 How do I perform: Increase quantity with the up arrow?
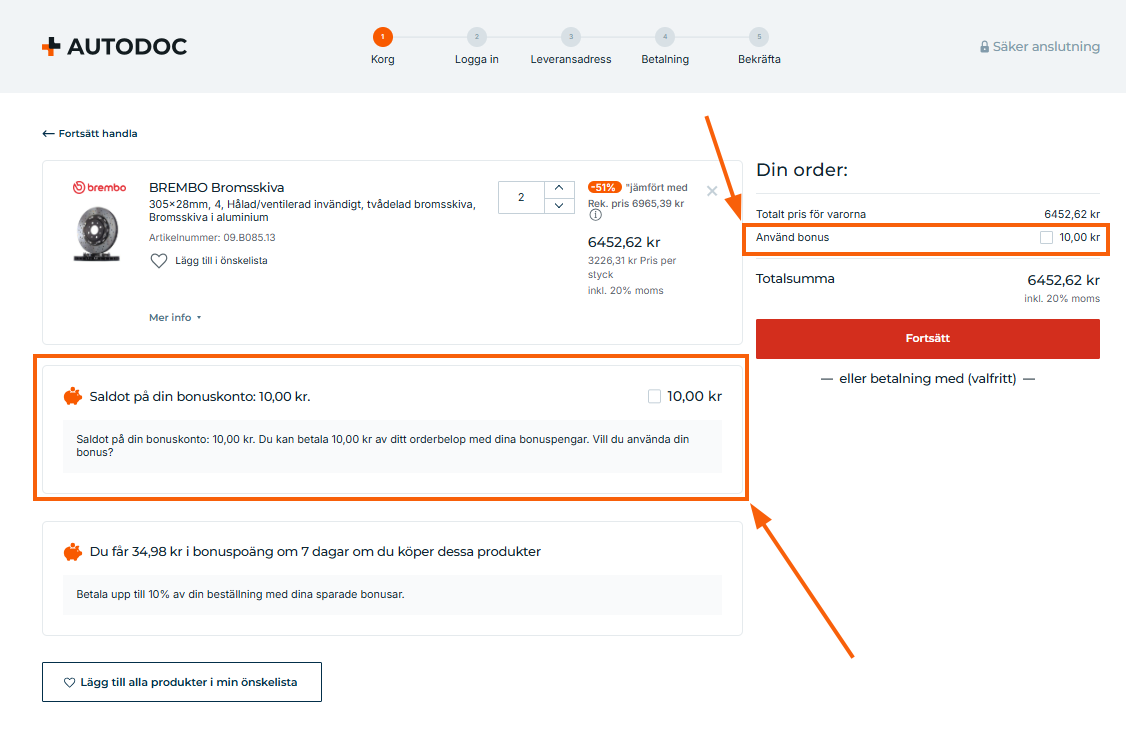point(559,188)
